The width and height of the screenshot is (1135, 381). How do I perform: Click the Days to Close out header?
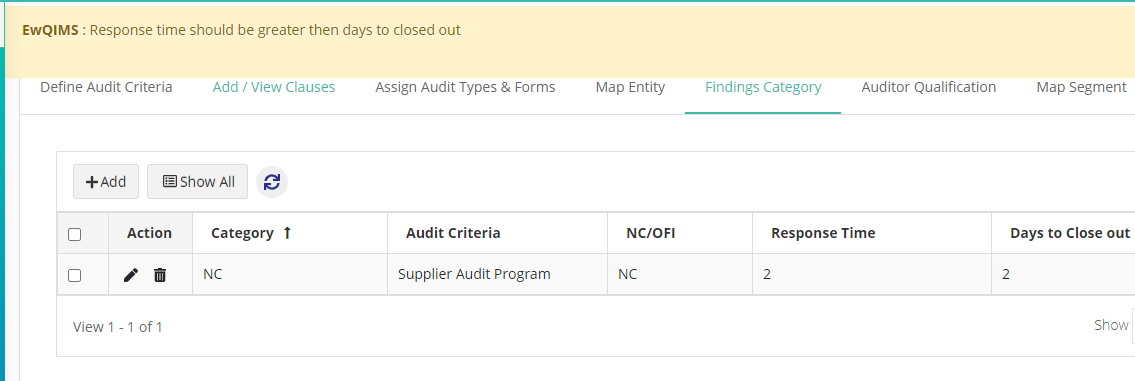coord(1070,233)
